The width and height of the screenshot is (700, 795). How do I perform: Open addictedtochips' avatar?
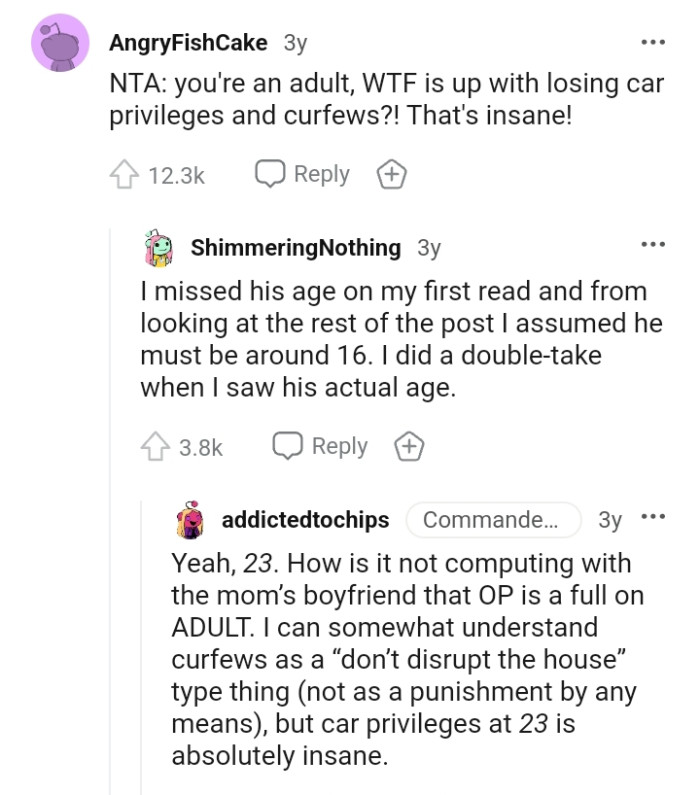click(x=190, y=521)
